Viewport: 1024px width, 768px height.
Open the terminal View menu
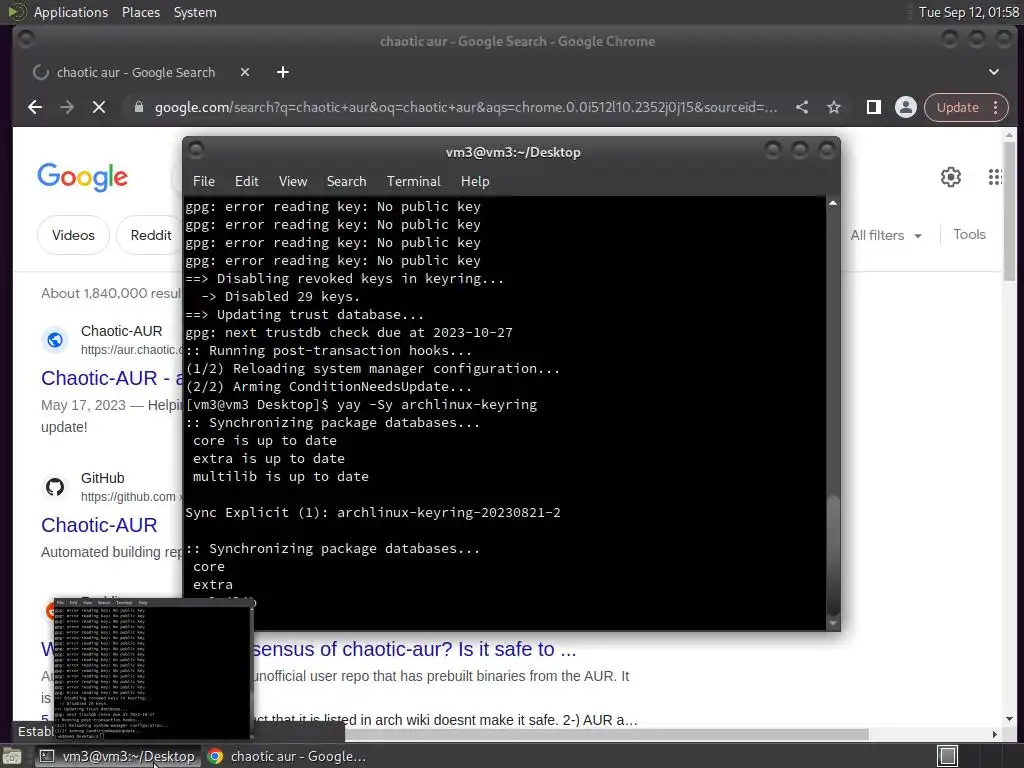pyautogui.click(x=293, y=181)
